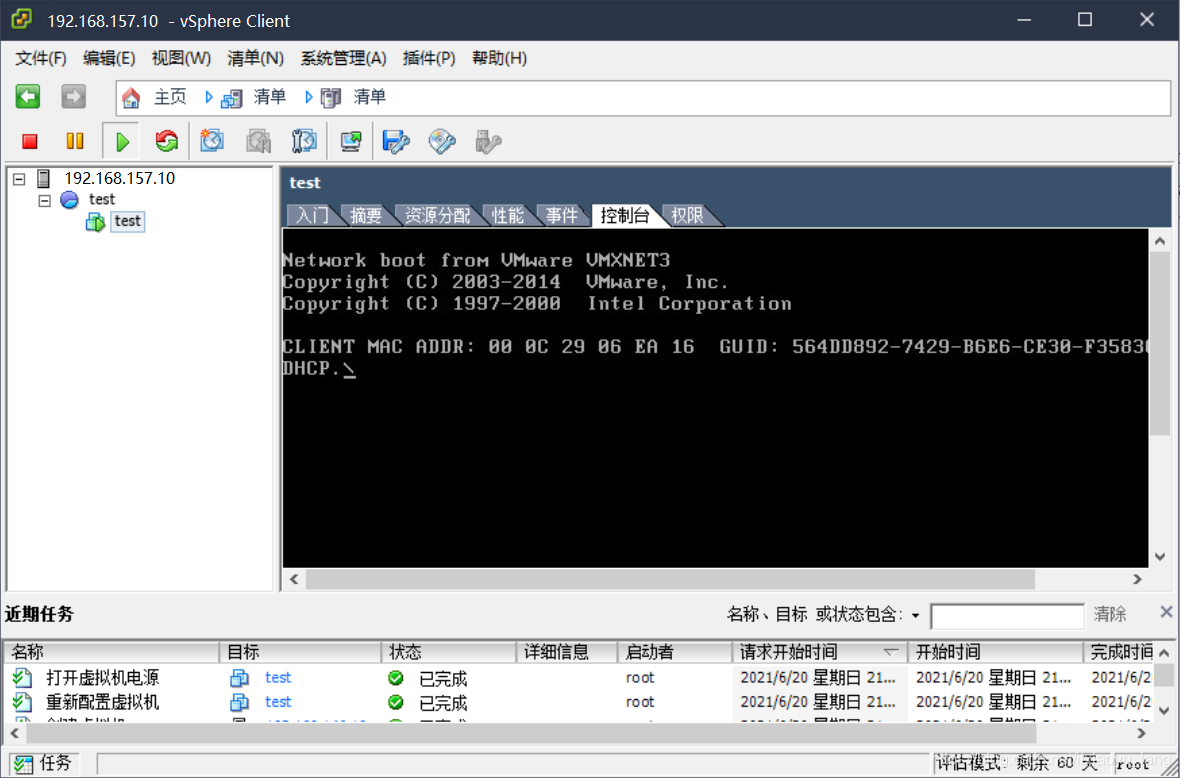
Task: Open the 编辑(E) menu
Action: 109,58
